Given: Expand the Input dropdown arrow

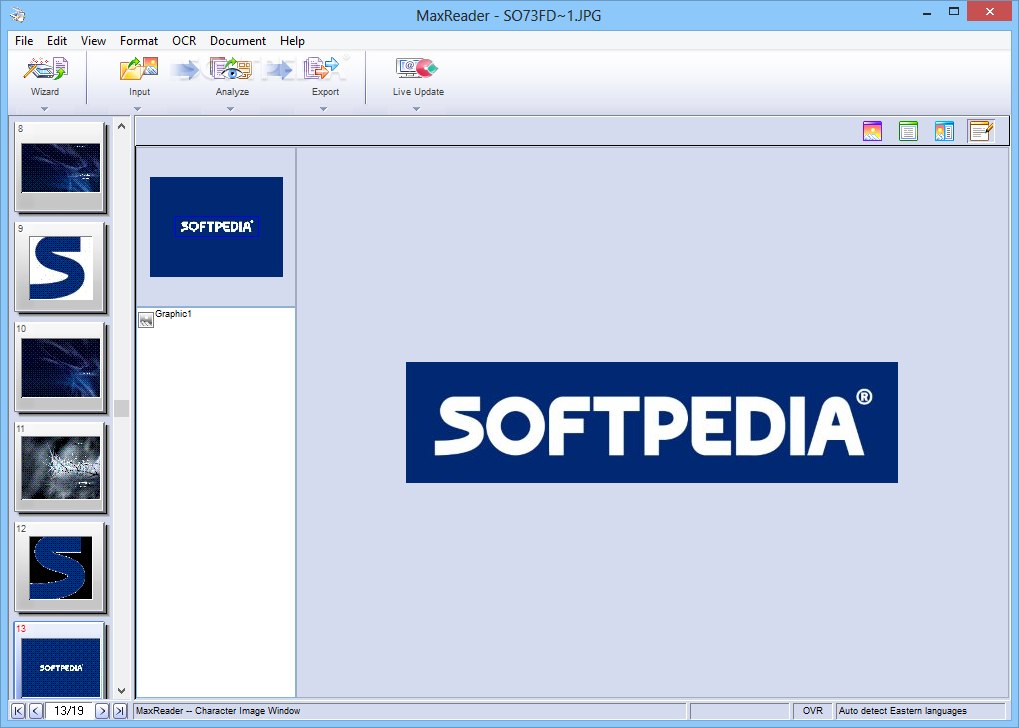Looking at the screenshot, I should click(x=137, y=109).
